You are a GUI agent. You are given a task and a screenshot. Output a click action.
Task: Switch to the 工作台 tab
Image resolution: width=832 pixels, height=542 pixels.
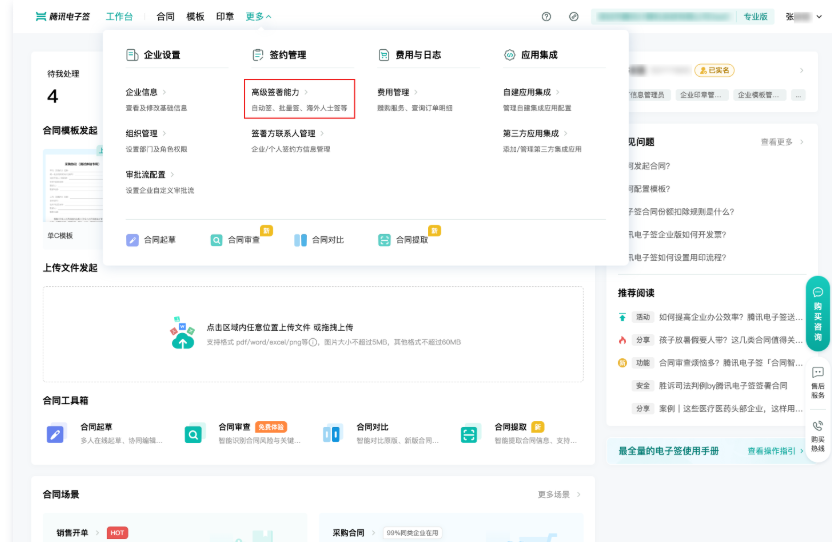(x=119, y=17)
